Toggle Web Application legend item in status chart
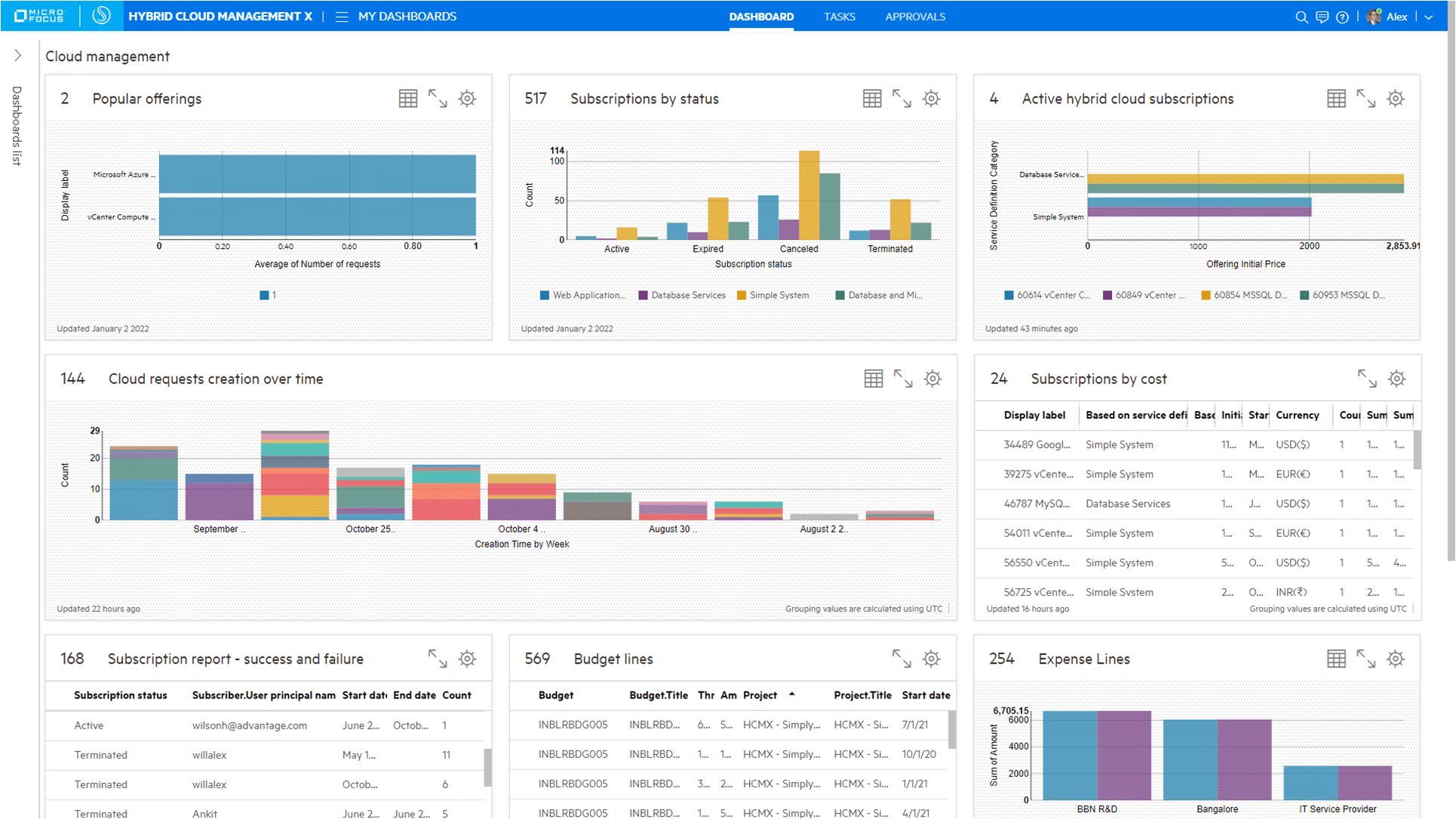The height and width of the screenshot is (819, 1456). coord(582,296)
